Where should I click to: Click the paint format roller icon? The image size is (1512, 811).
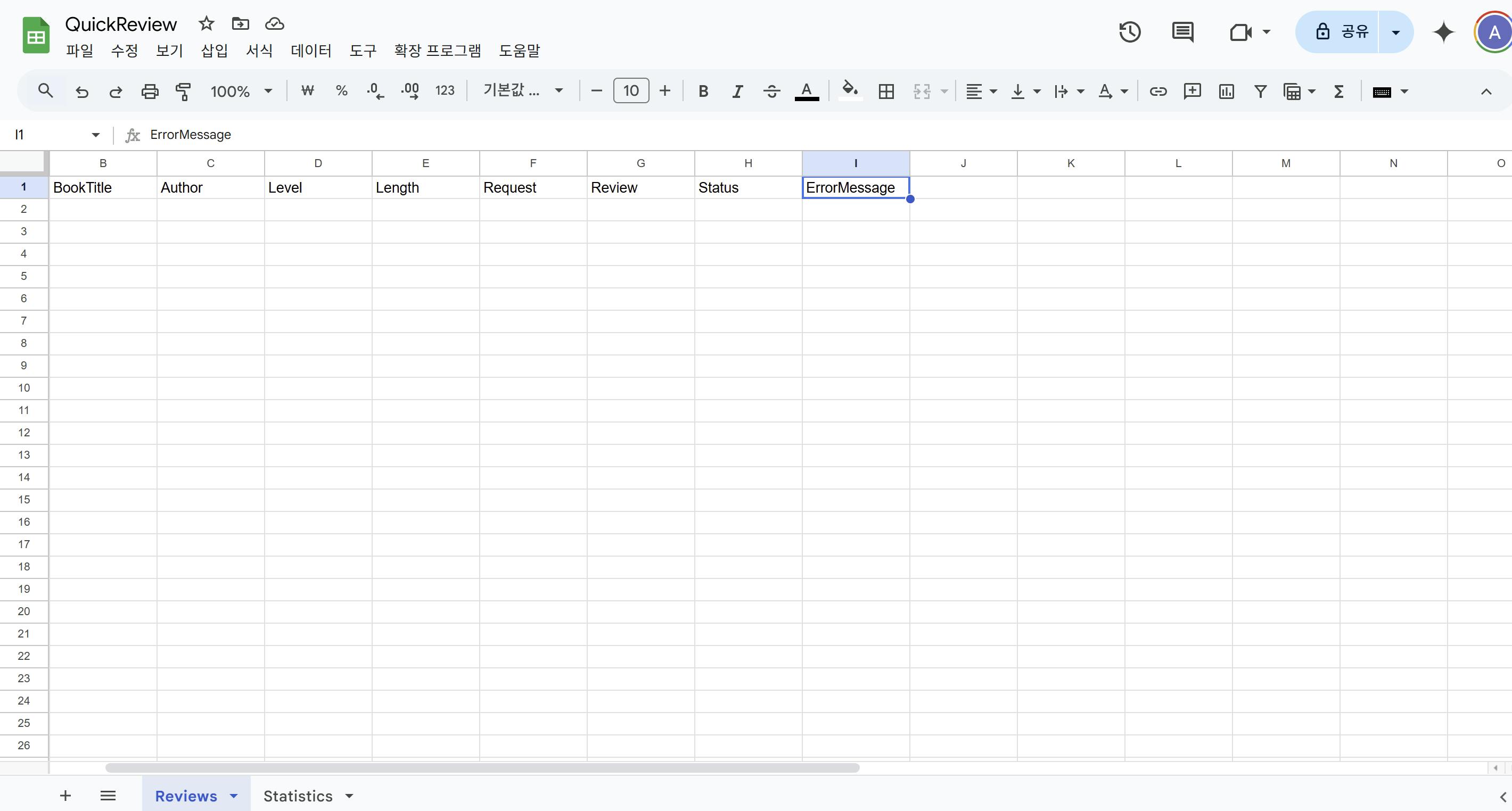click(183, 91)
